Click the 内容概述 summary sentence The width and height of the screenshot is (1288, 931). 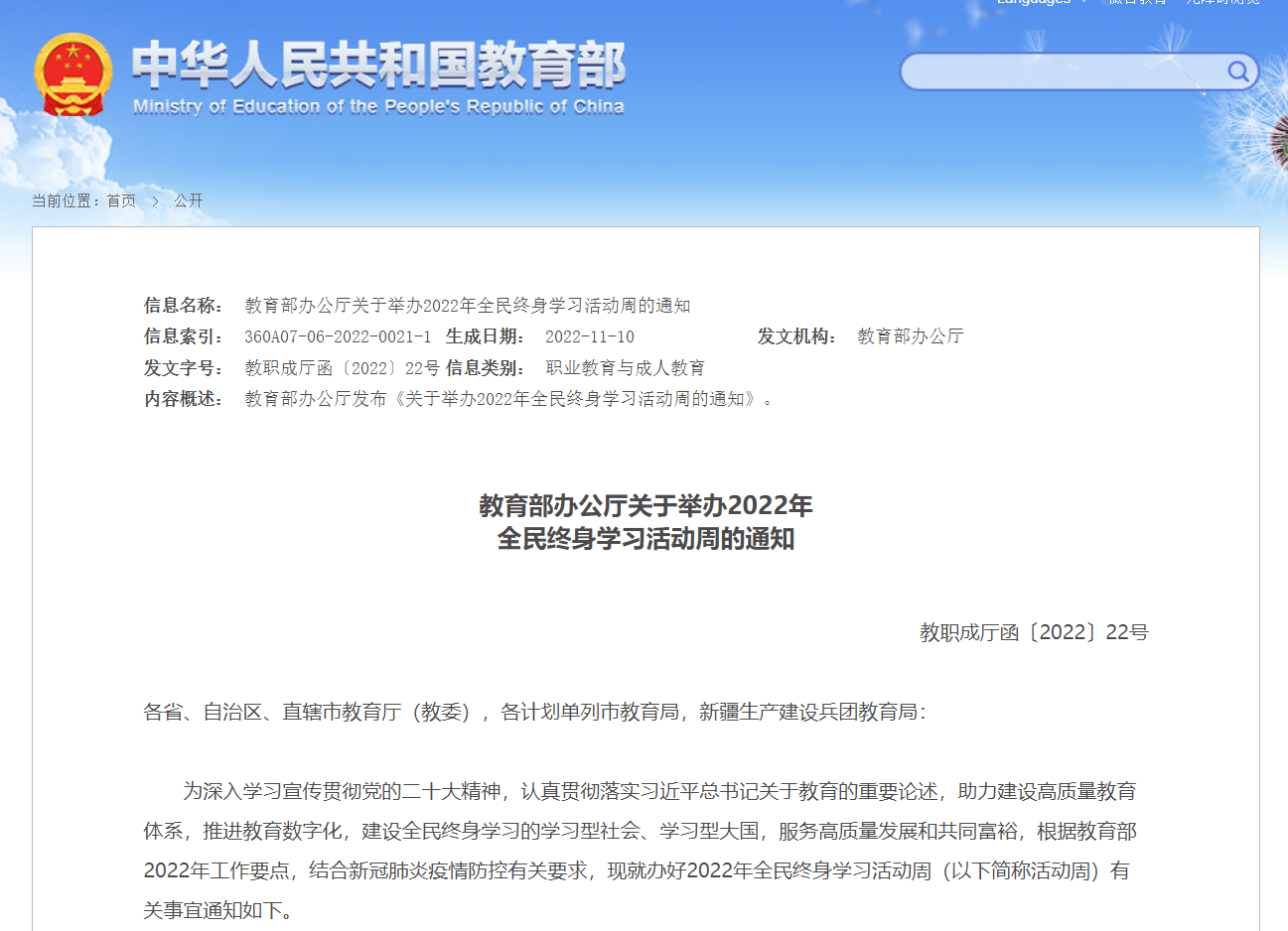tap(507, 399)
